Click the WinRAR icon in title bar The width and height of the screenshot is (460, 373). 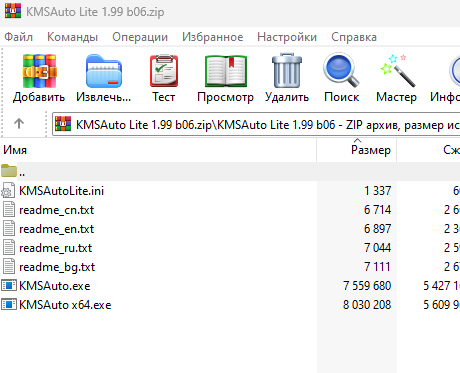[x=13, y=10]
